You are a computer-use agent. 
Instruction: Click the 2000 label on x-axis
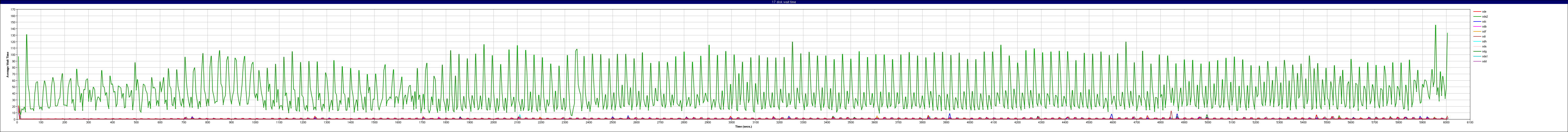[x=493, y=122]
